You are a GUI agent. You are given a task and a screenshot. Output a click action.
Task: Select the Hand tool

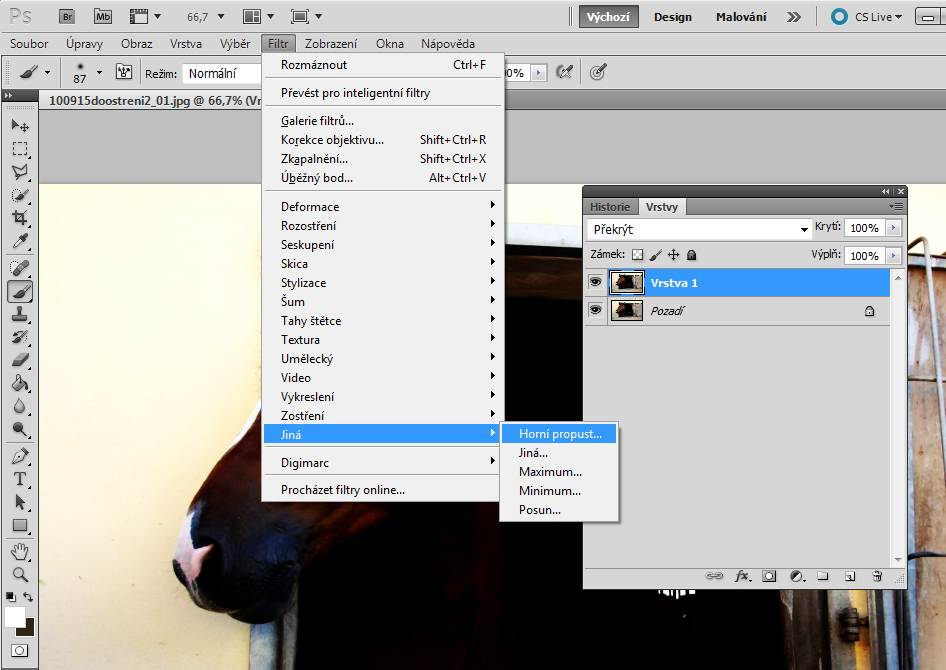click(x=19, y=551)
